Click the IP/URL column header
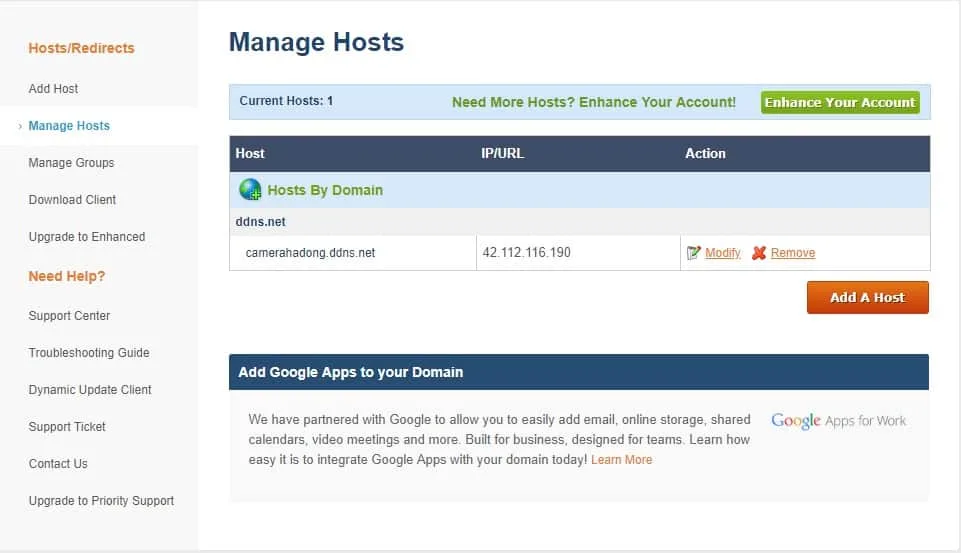Screen dimensions: 961x553 pyautogui.click(x=503, y=153)
